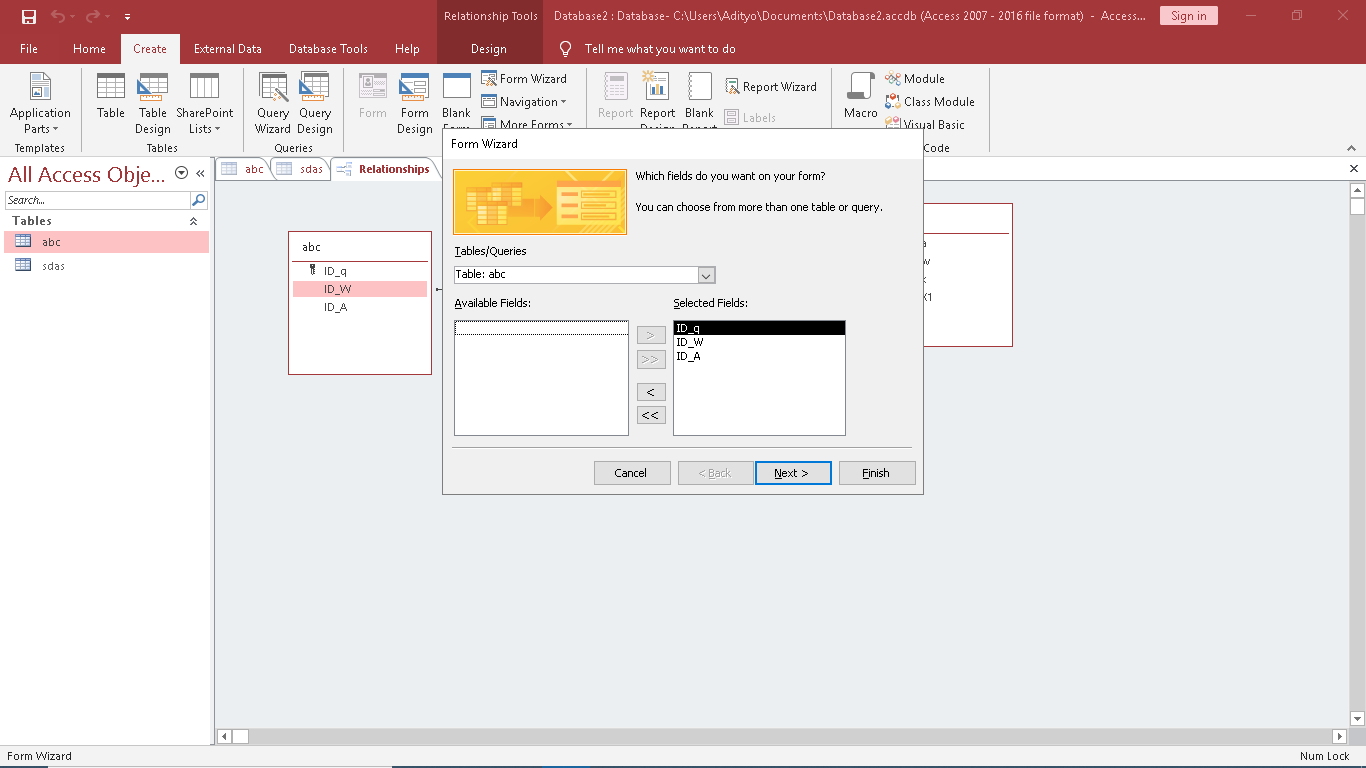Select ID_W in the Selected Fields list
The height and width of the screenshot is (768, 1366).
click(x=690, y=342)
